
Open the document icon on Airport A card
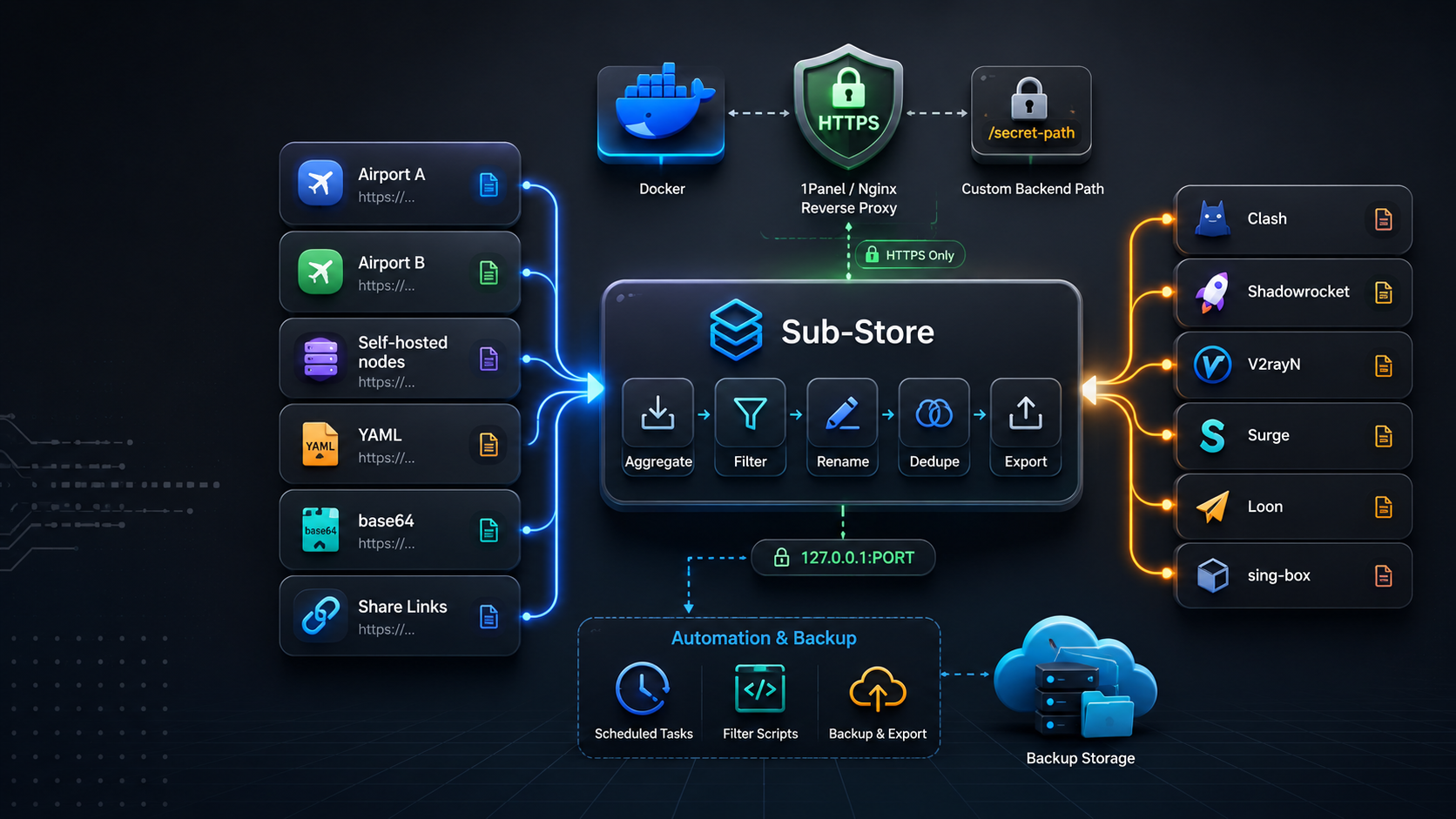click(x=489, y=185)
